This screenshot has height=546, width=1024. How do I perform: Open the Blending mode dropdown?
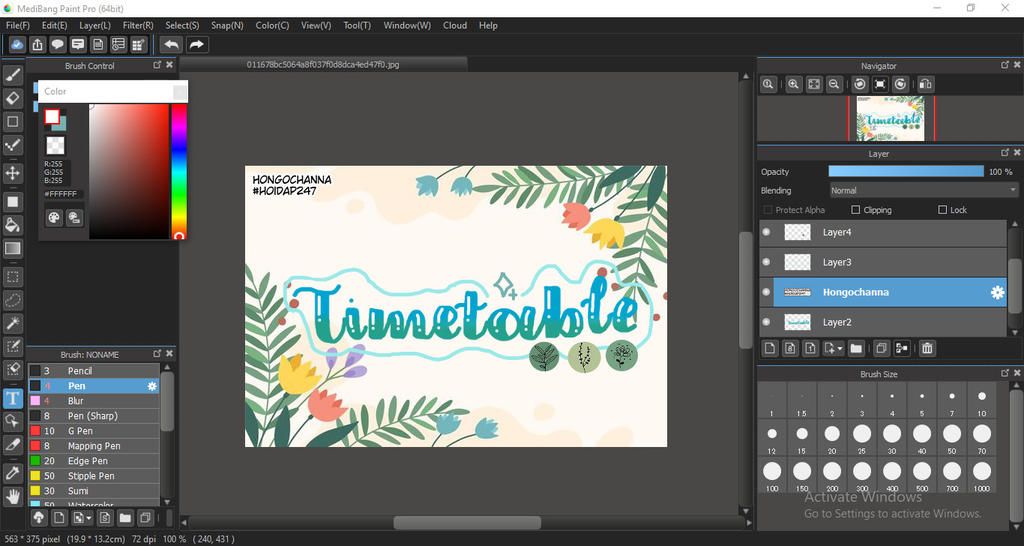point(923,191)
